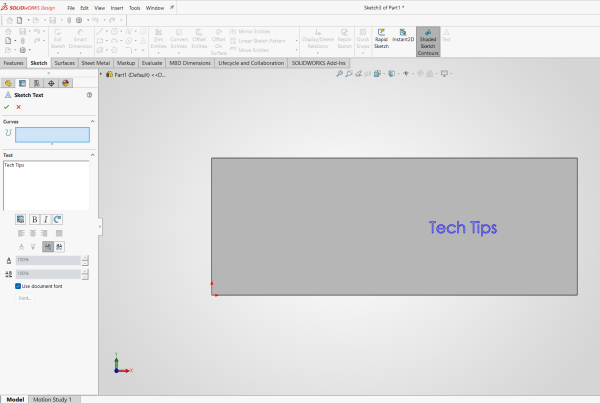The width and height of the screenshot is (600, 403).
Task: Toggle Shaded Sketch Contours
Action: [428, 42]
